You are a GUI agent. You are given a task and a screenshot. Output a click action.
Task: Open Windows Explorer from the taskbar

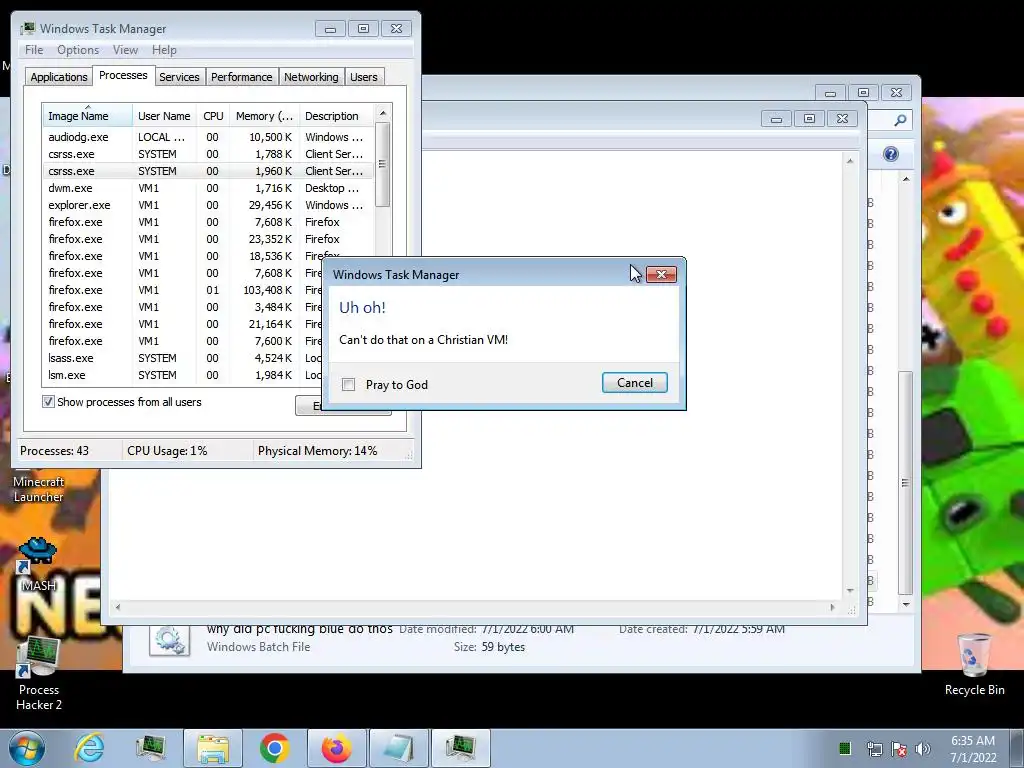[213, 748]
